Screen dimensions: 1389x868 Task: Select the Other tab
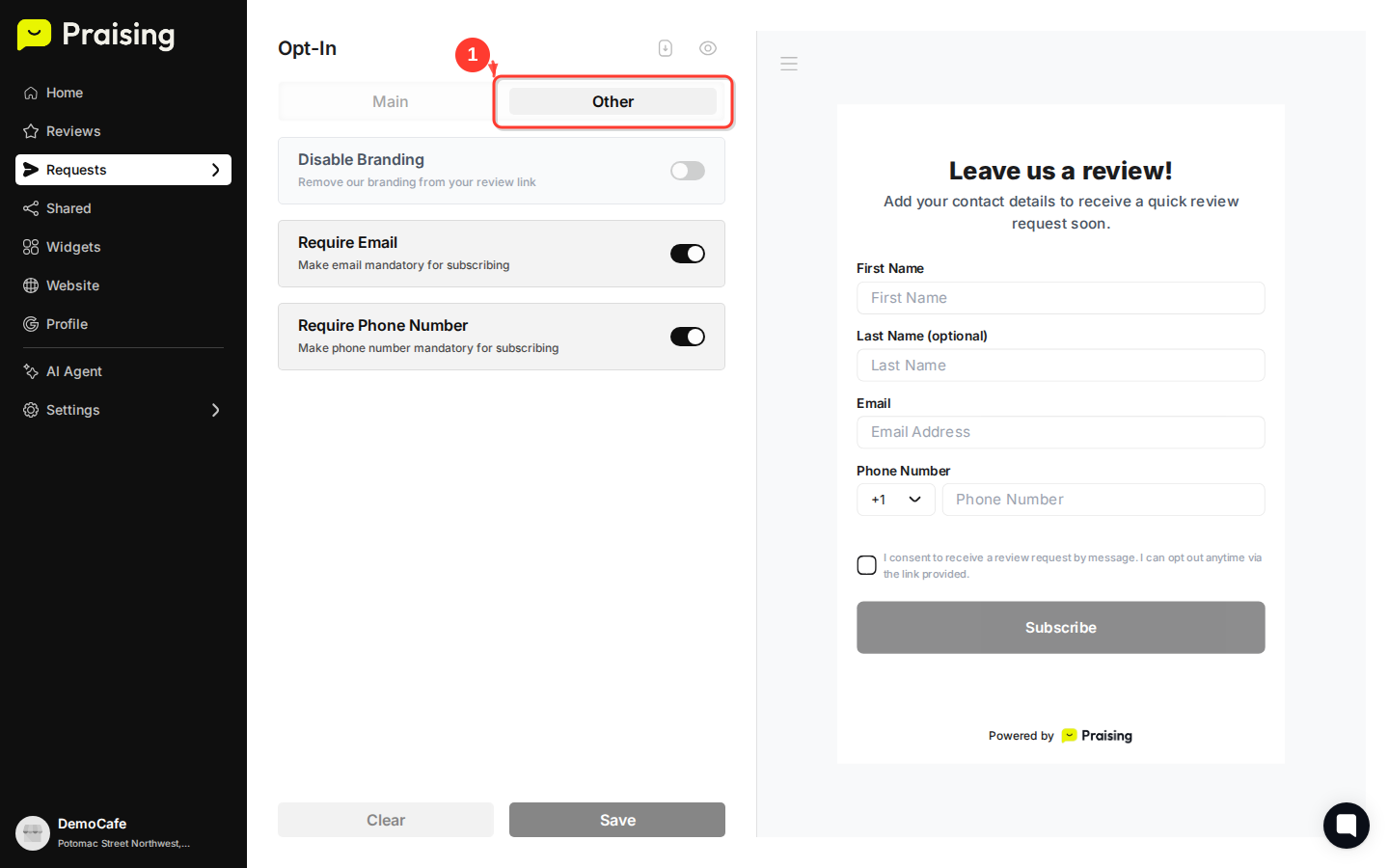click(x=613, y=101)
